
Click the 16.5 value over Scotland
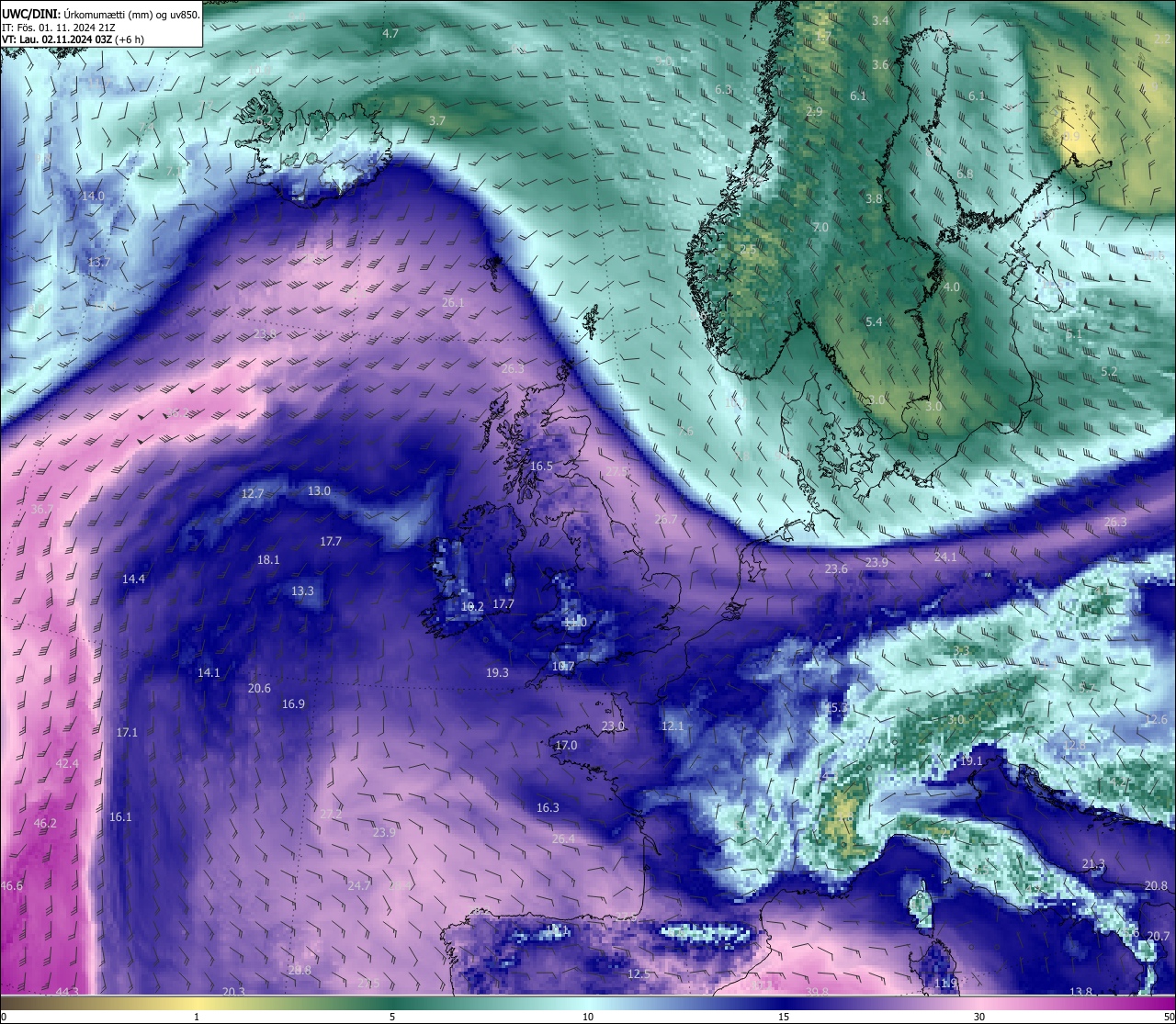pyautogui.click(x=542, y=467)
